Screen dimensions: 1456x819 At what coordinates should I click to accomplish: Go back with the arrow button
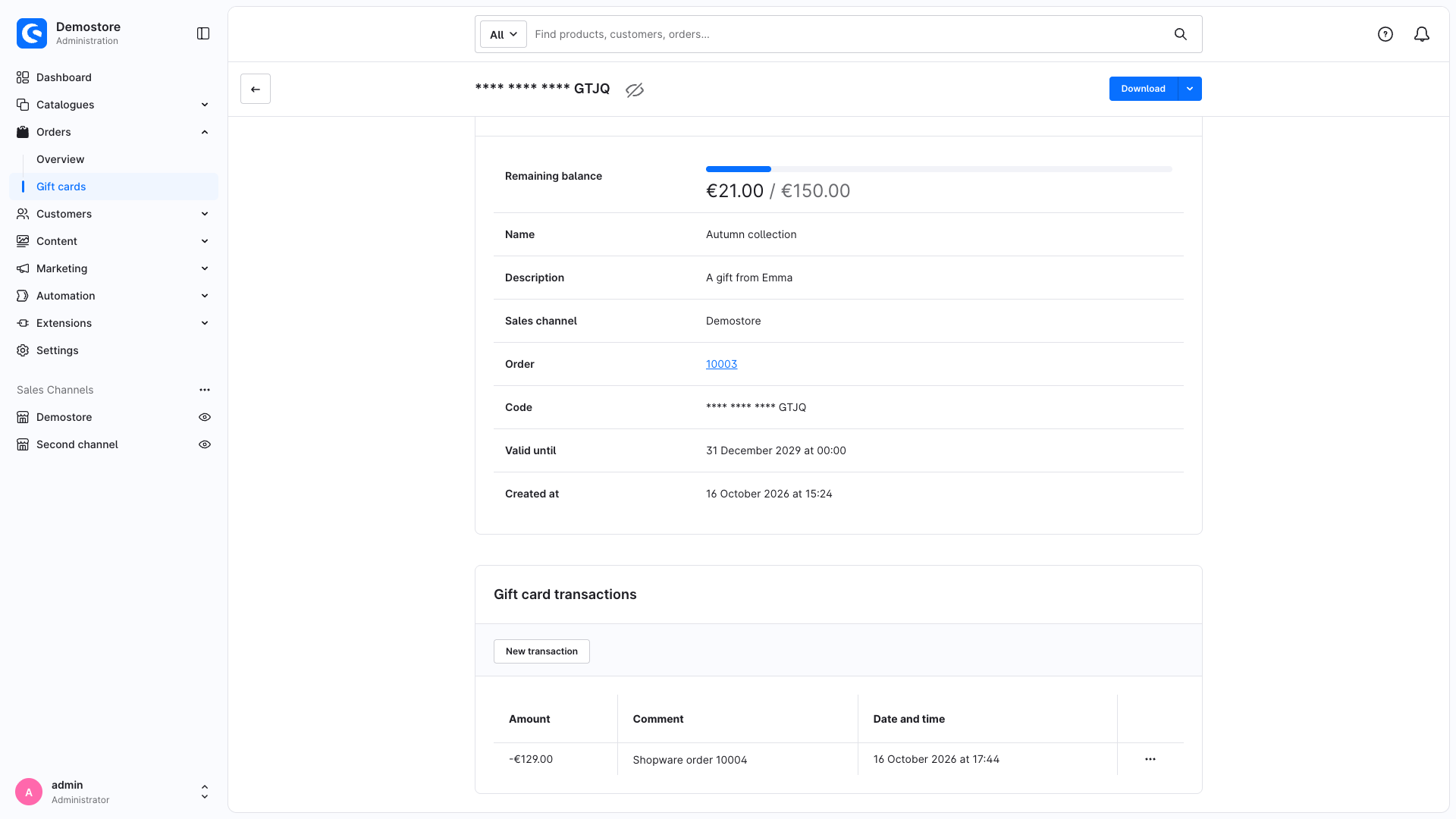pyautogui.click(x=256, y=89)
